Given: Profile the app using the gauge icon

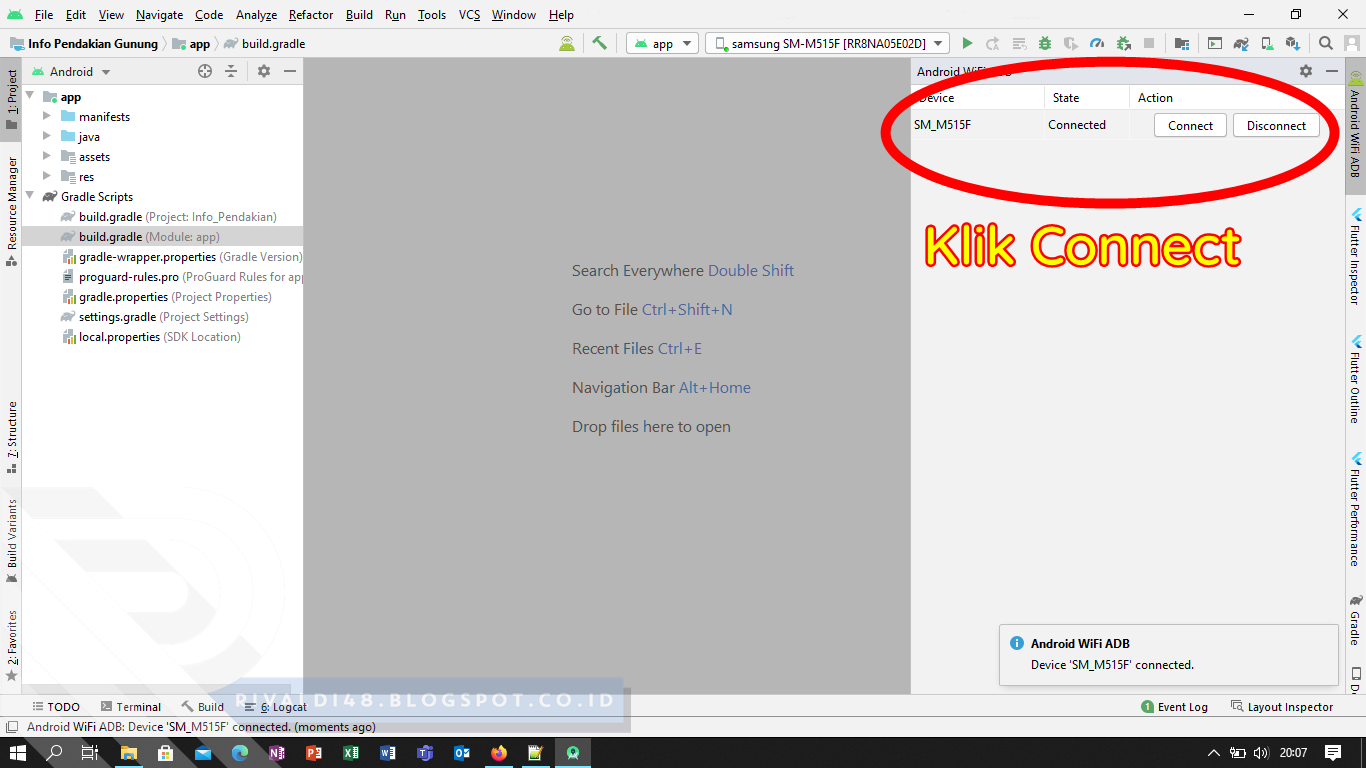Looking at the screenshot, I should click(1097, 43).
